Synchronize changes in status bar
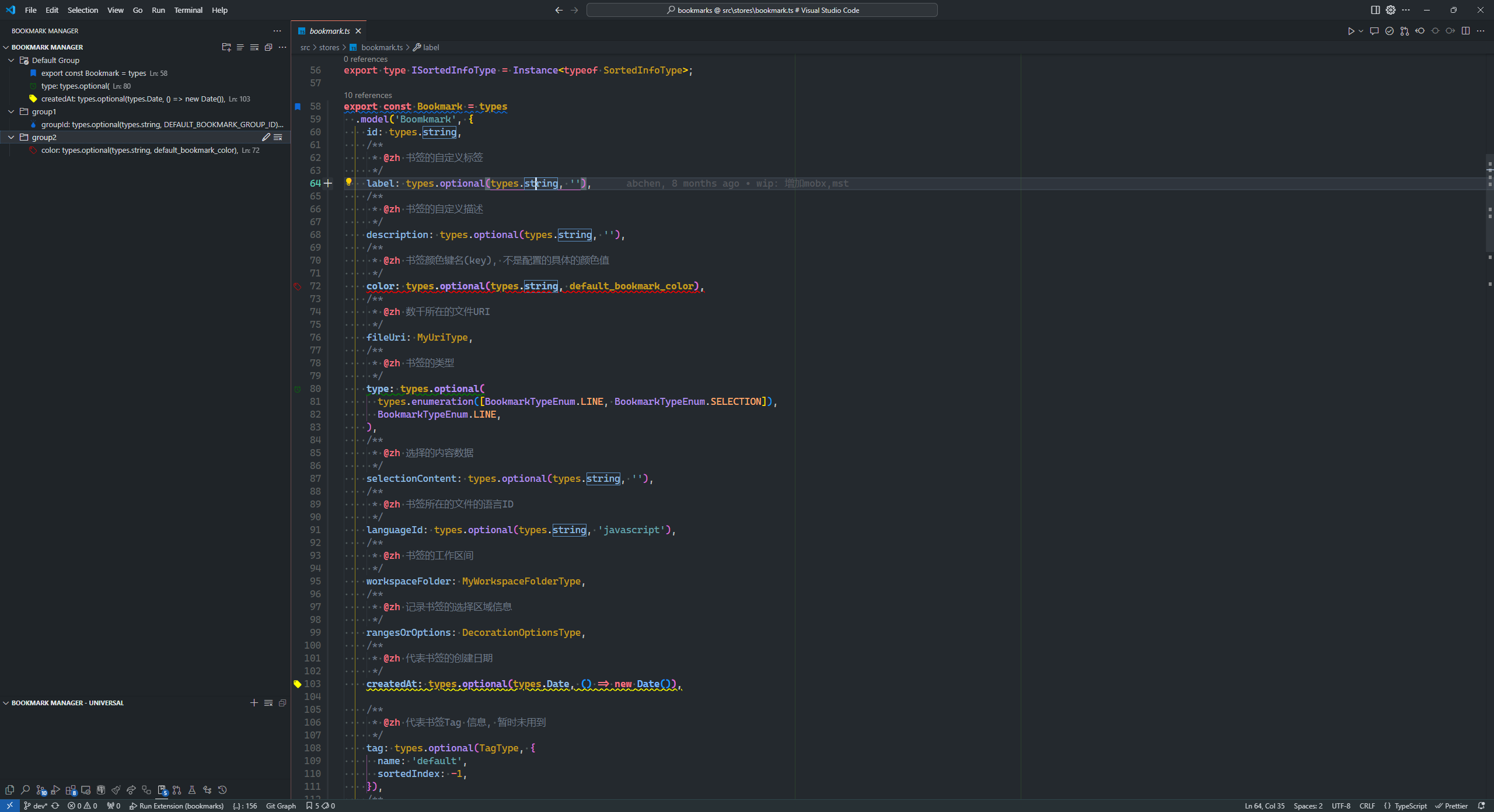This screenshot has width=1494, height=812. tap(55, 806)
